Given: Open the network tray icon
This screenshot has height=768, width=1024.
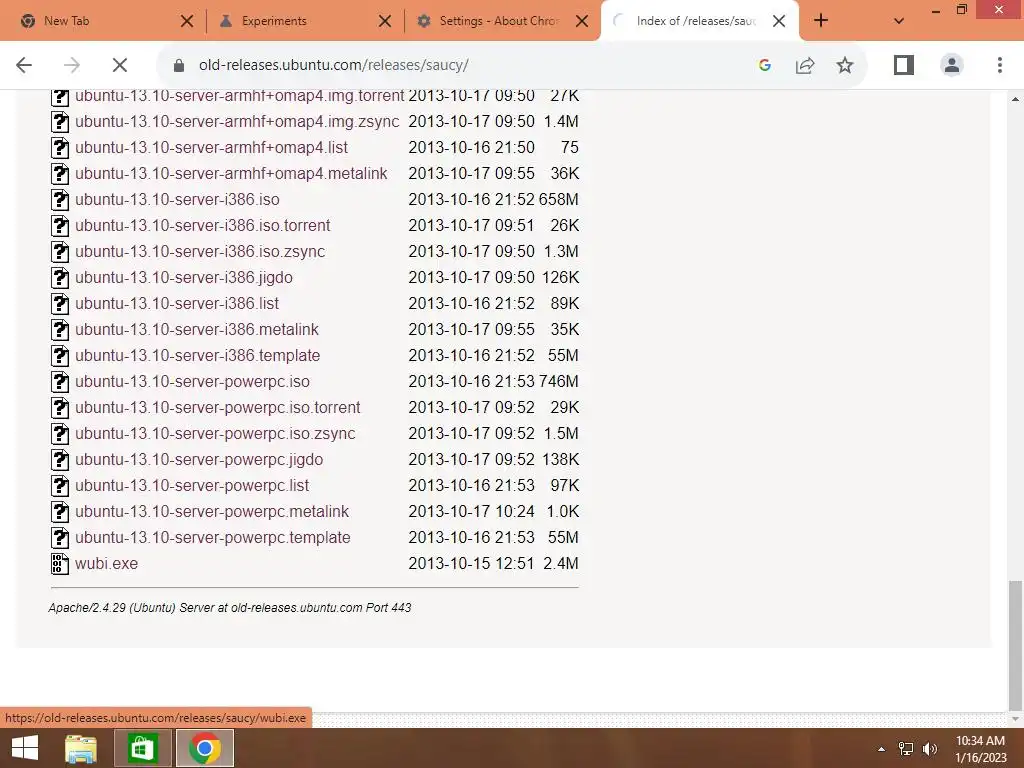Looking at the screenshot, I should 906,749.
